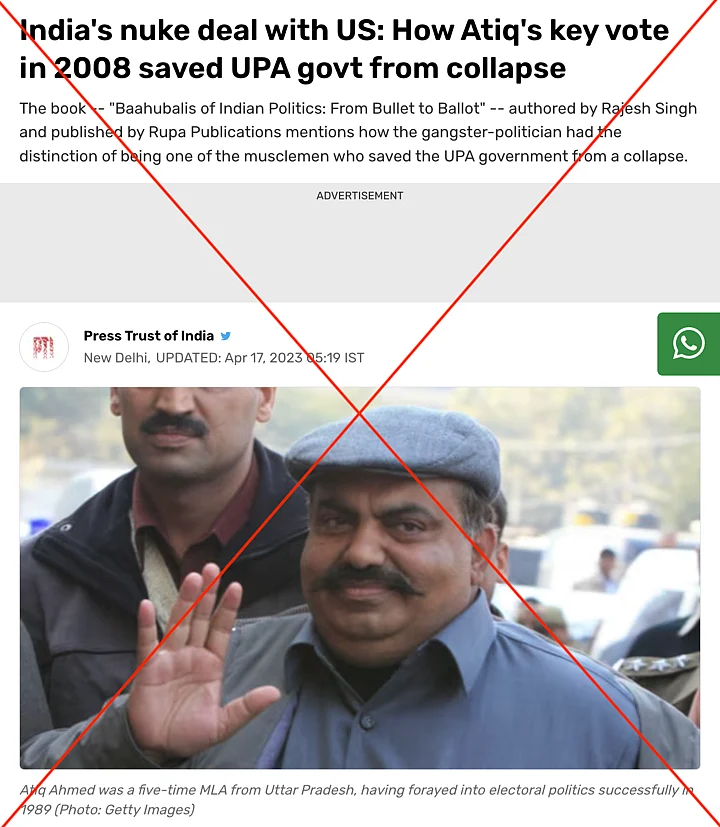The height and width of the screenshot is (827, 720).
Task: Open the main photo of Atiq Ahmed
Action: click(x=360, y=578)
